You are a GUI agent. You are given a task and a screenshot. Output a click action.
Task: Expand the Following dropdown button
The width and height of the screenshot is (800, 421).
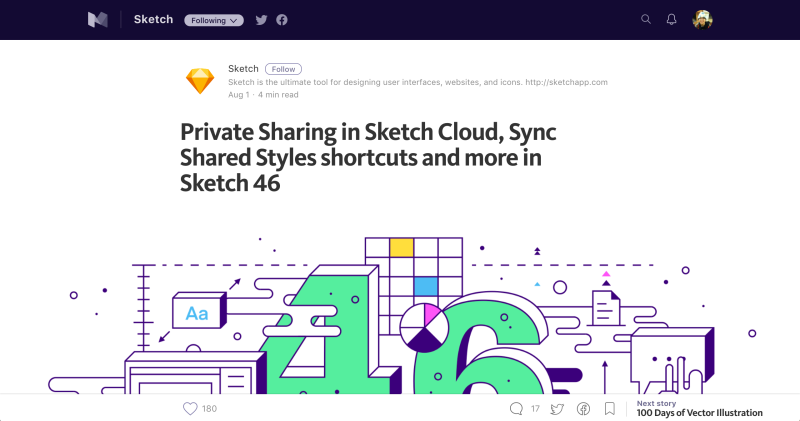(x=214, y=20)
